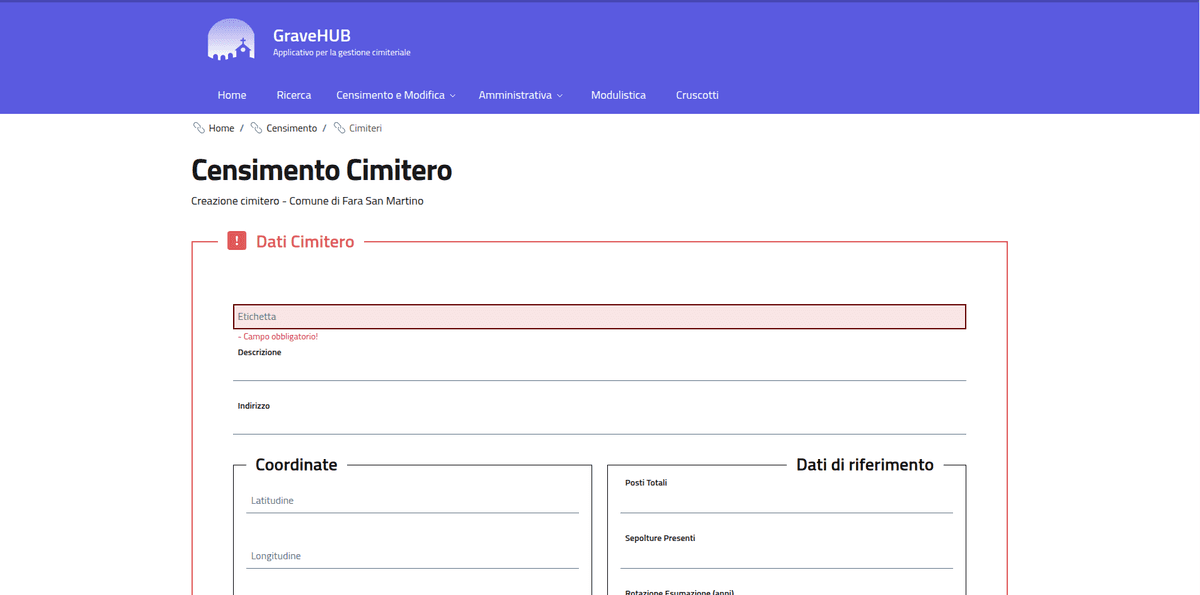Open the Cimiteri breadcrumb link
The height and width of the screenshot is (595, 1200).
click(x=364, y=128)
